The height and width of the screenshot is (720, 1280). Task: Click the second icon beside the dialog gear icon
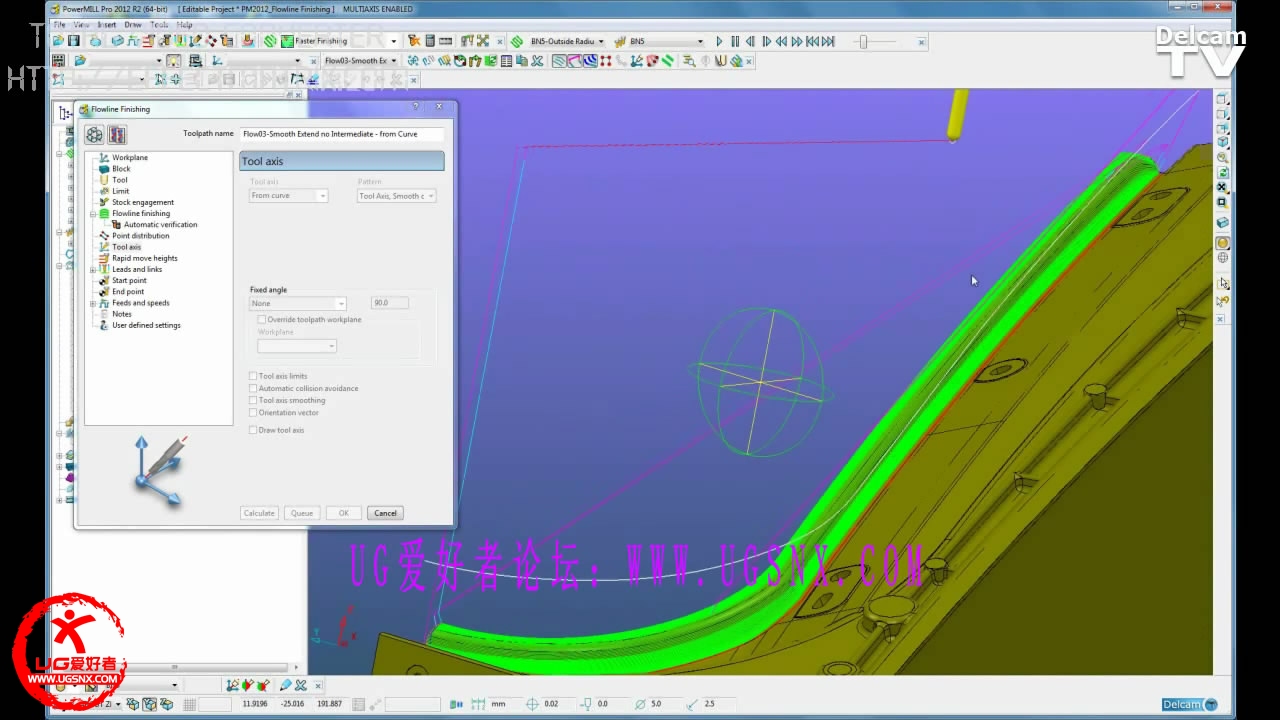117,134
